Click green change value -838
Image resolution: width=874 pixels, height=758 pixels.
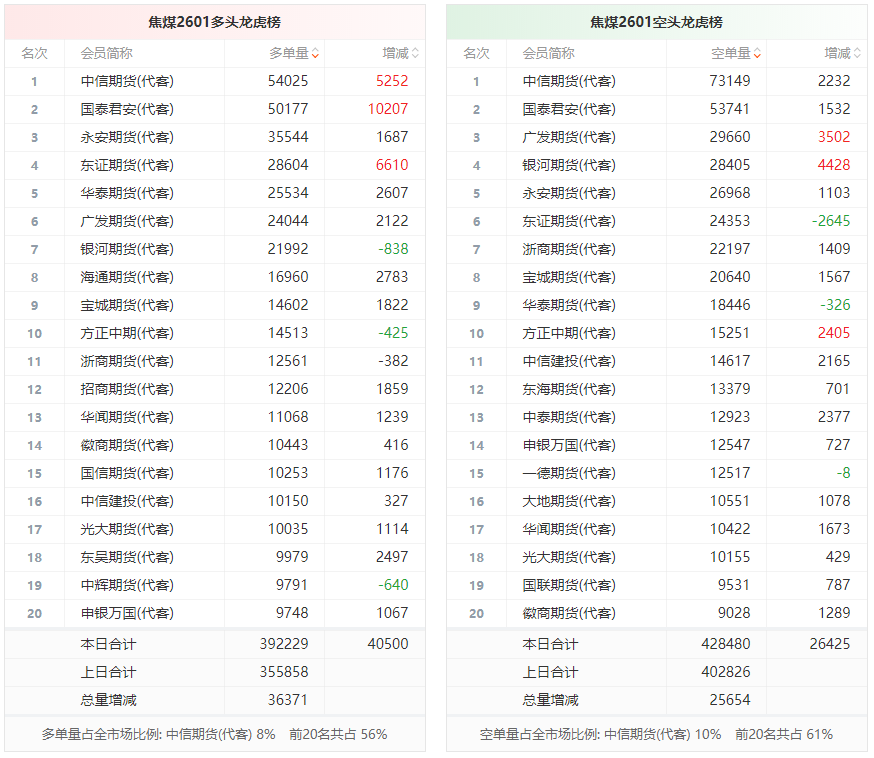pos(394,249)
